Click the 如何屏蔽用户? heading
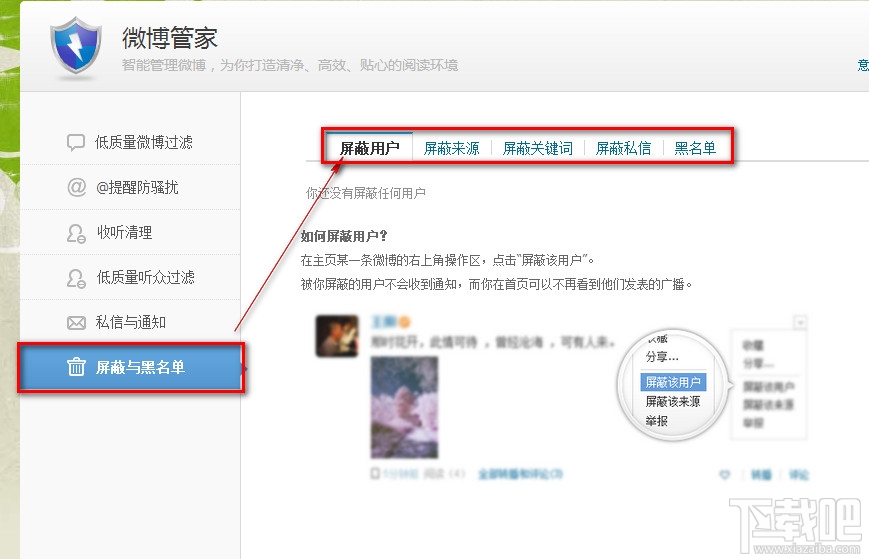This screenshot has height=559, width=869. click(x=344, y=236)
